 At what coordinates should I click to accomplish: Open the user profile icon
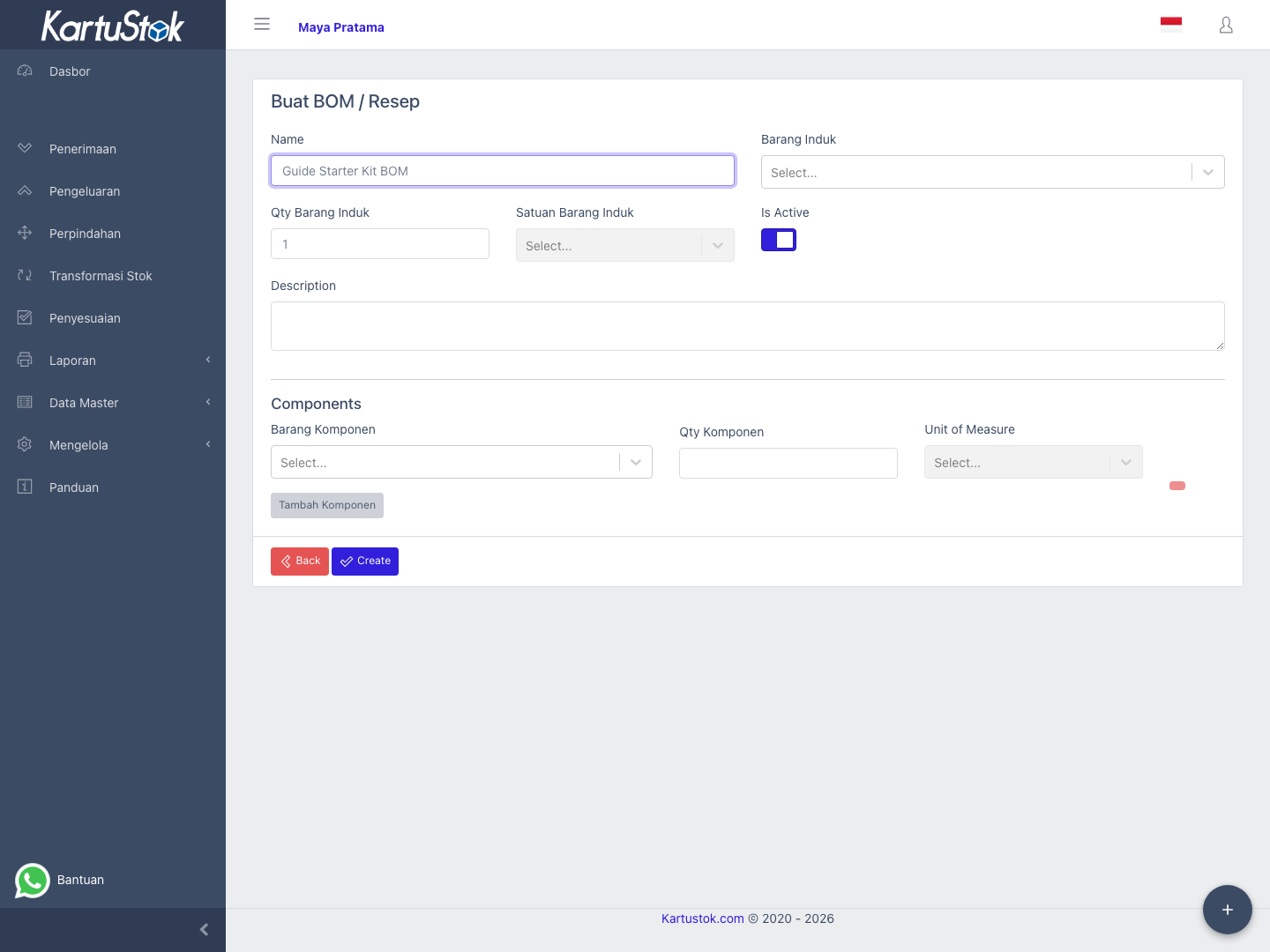tap(1226, 26)
